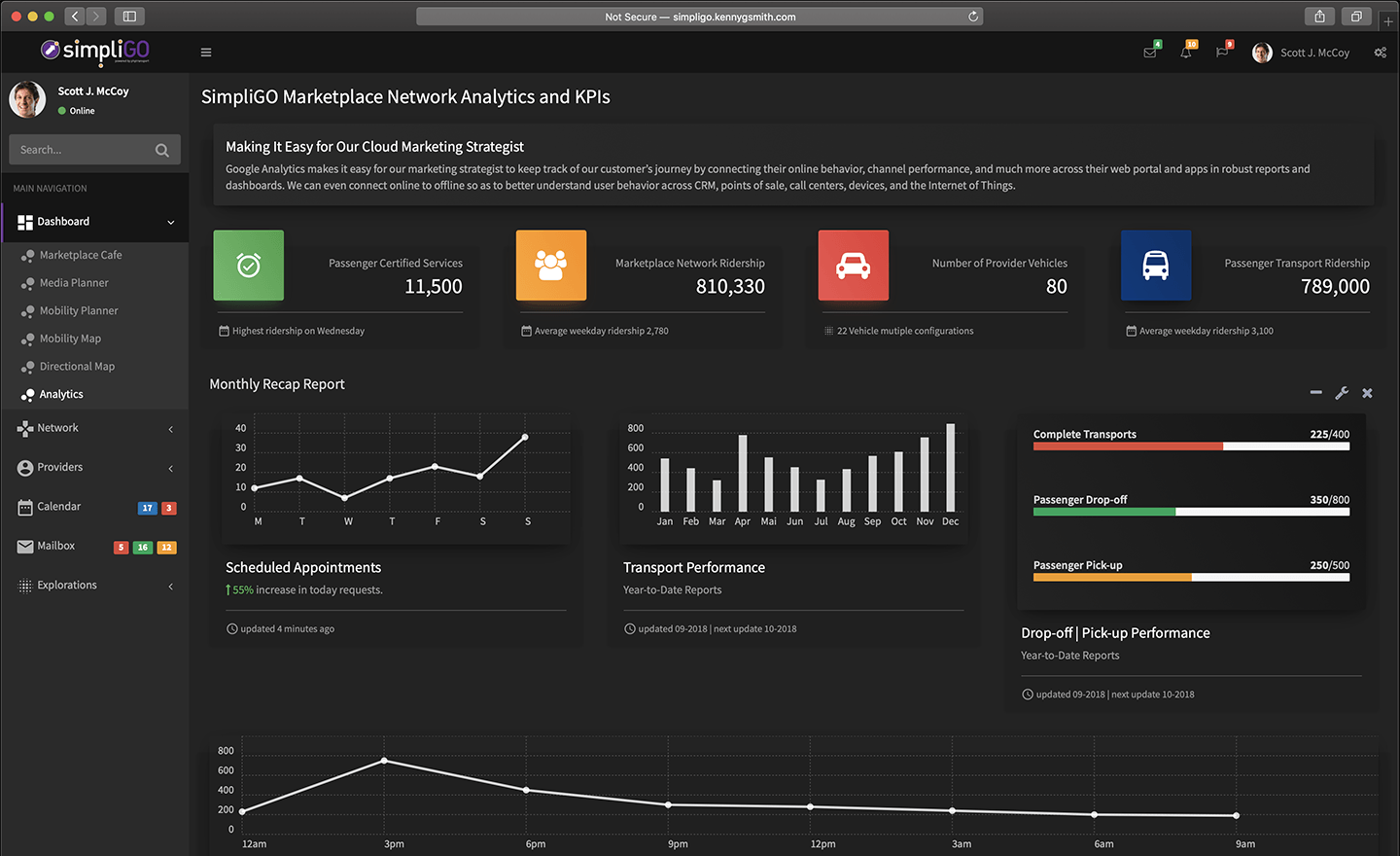Click the search magnifier icon in sidebar

(x=162, y=150)
